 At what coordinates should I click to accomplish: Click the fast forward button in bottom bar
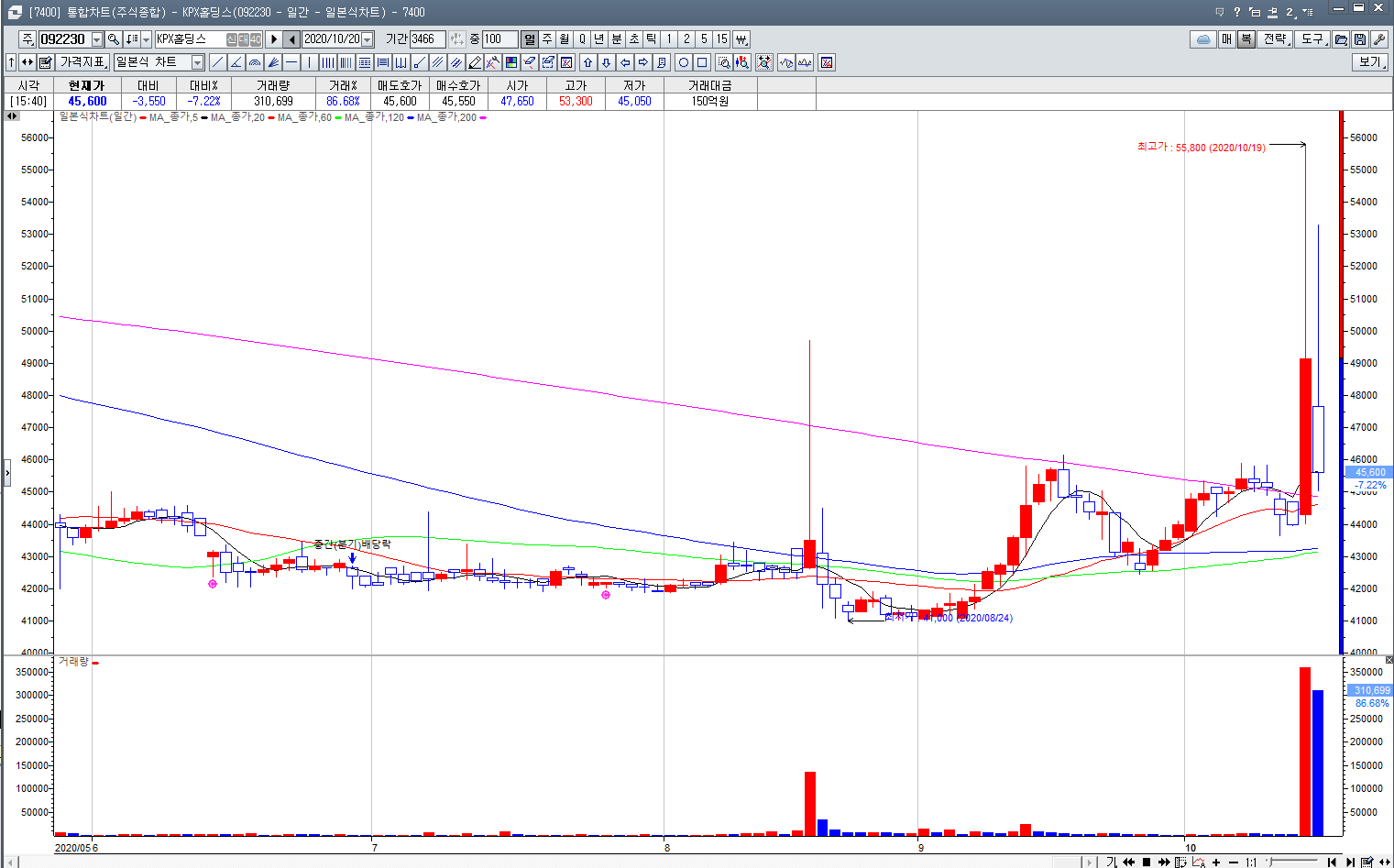click(x=1164, y=863)
